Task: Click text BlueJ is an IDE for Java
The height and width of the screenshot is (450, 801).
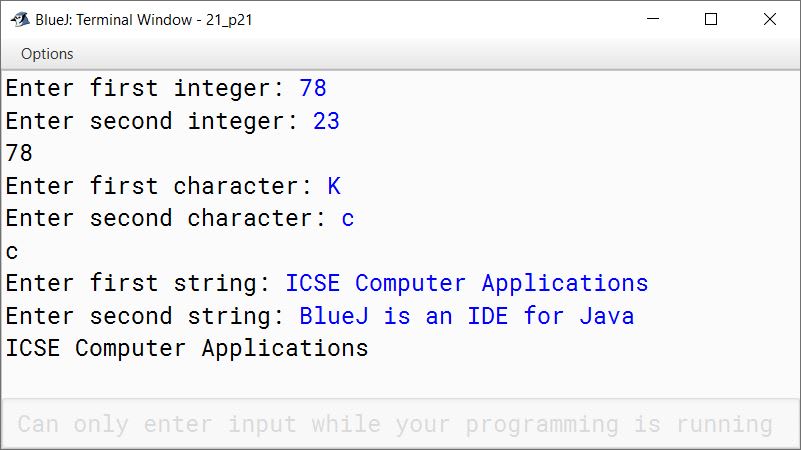Action: 466,316
